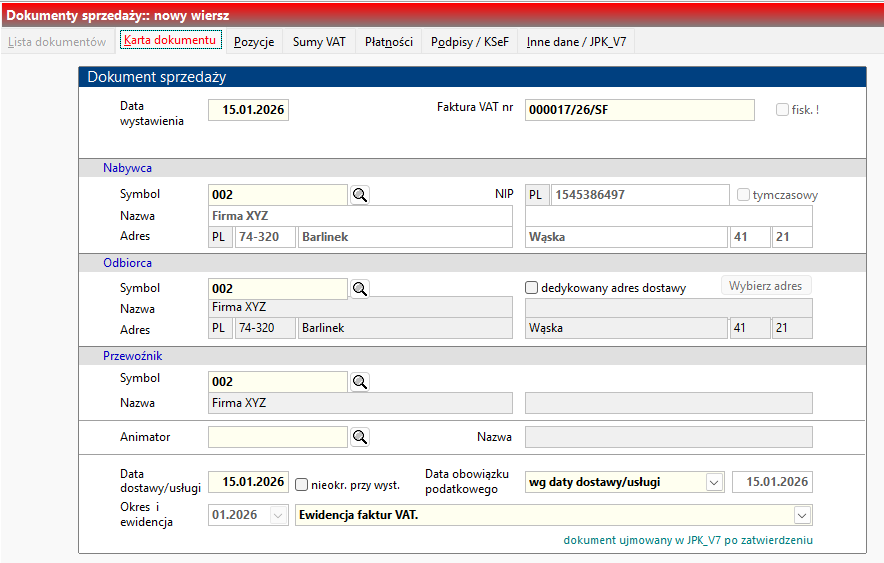Switch to the Pozycje tab
The height and width of the screenshot is (563, 884).
tap(254, 42)
